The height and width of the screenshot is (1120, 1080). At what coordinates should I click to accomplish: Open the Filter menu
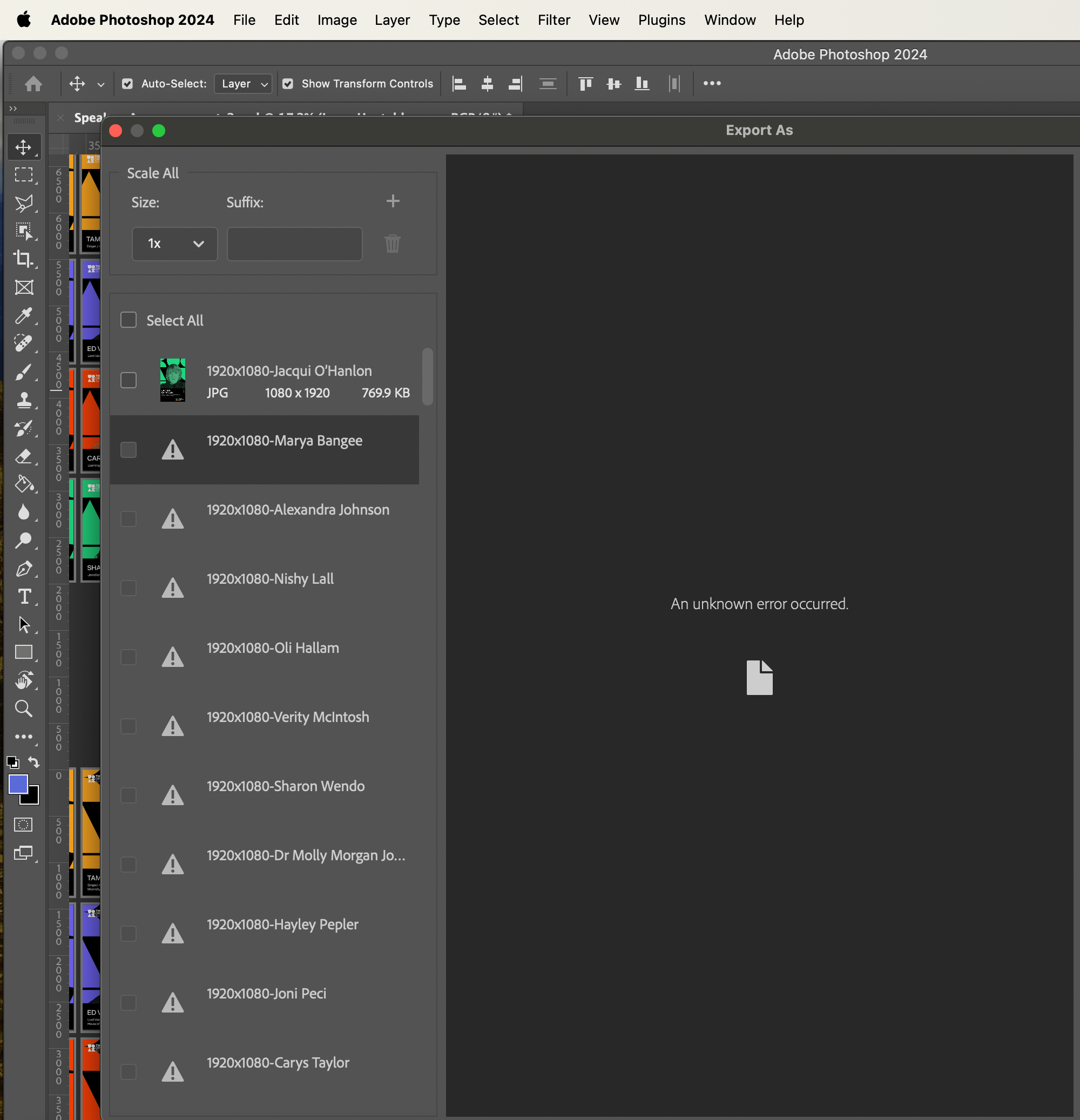tap(553, 20)
